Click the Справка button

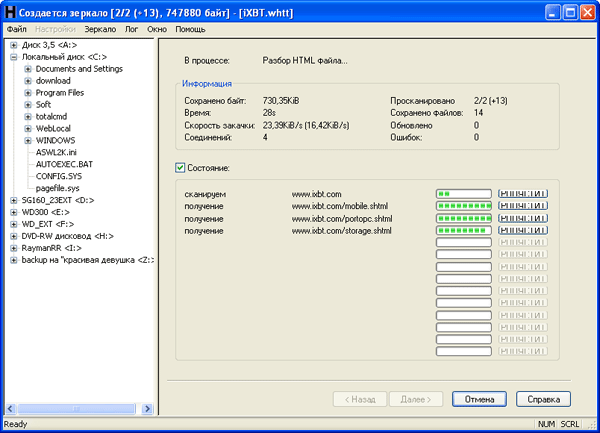click(x=543, y=399)
